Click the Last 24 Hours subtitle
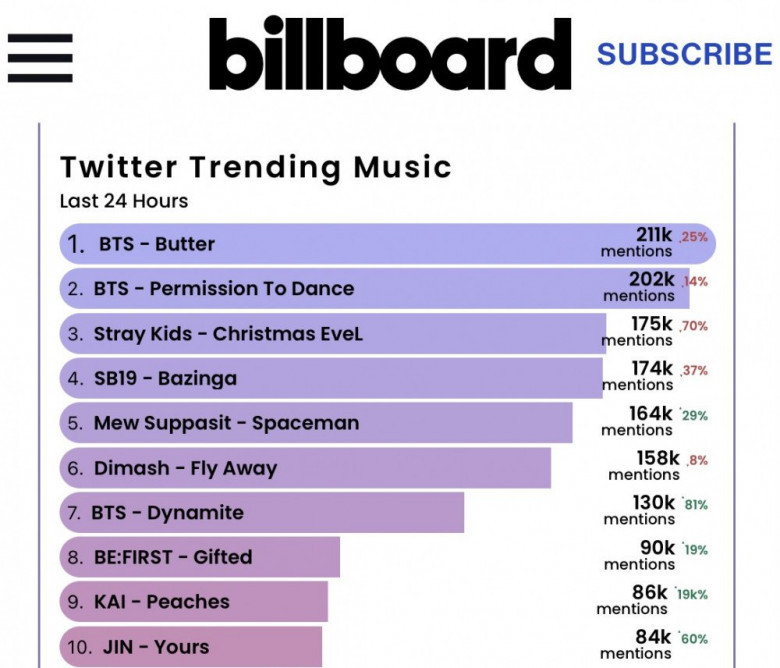This screenshot has width=780, height=668. point(124,201)
